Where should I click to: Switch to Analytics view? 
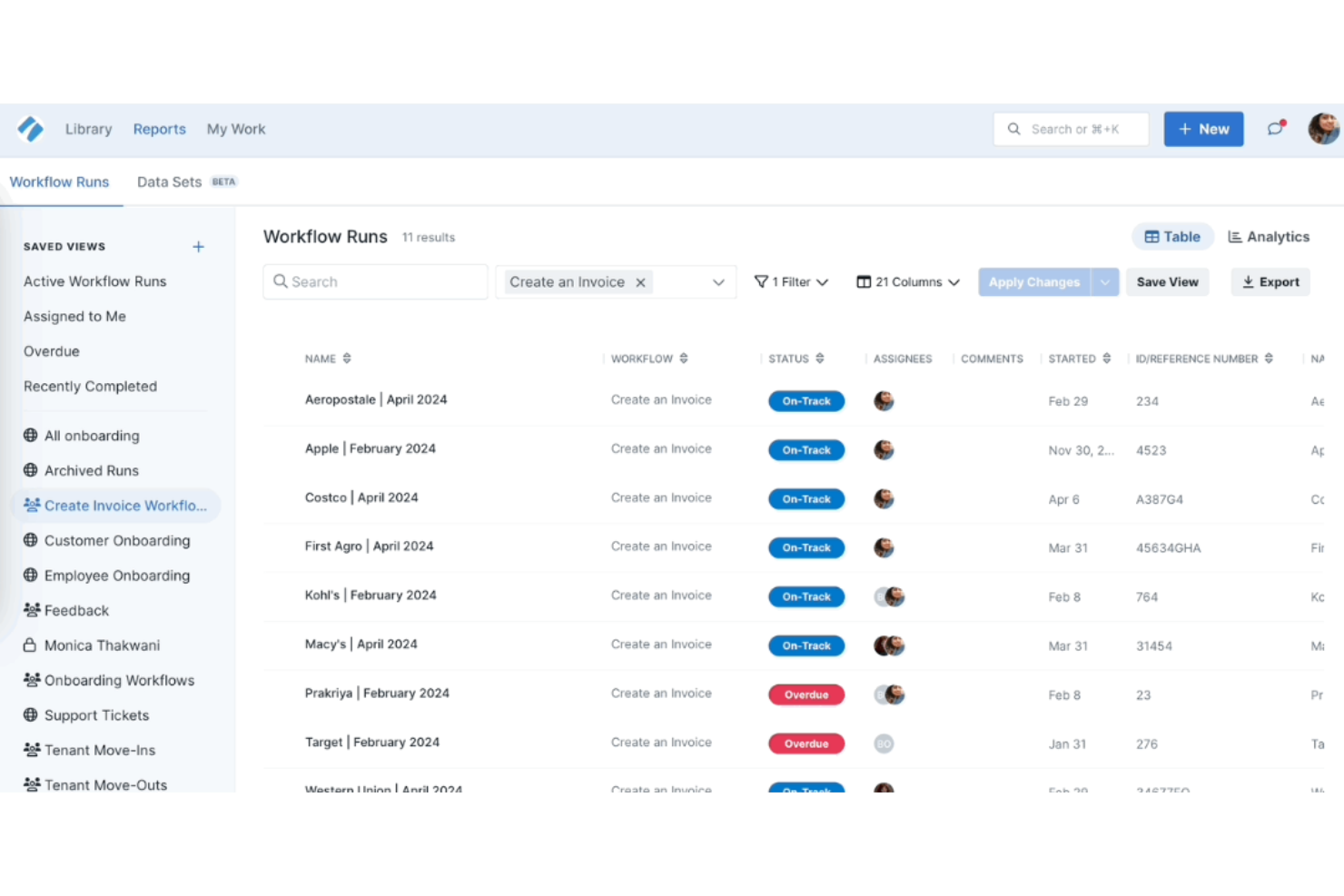1269,236
